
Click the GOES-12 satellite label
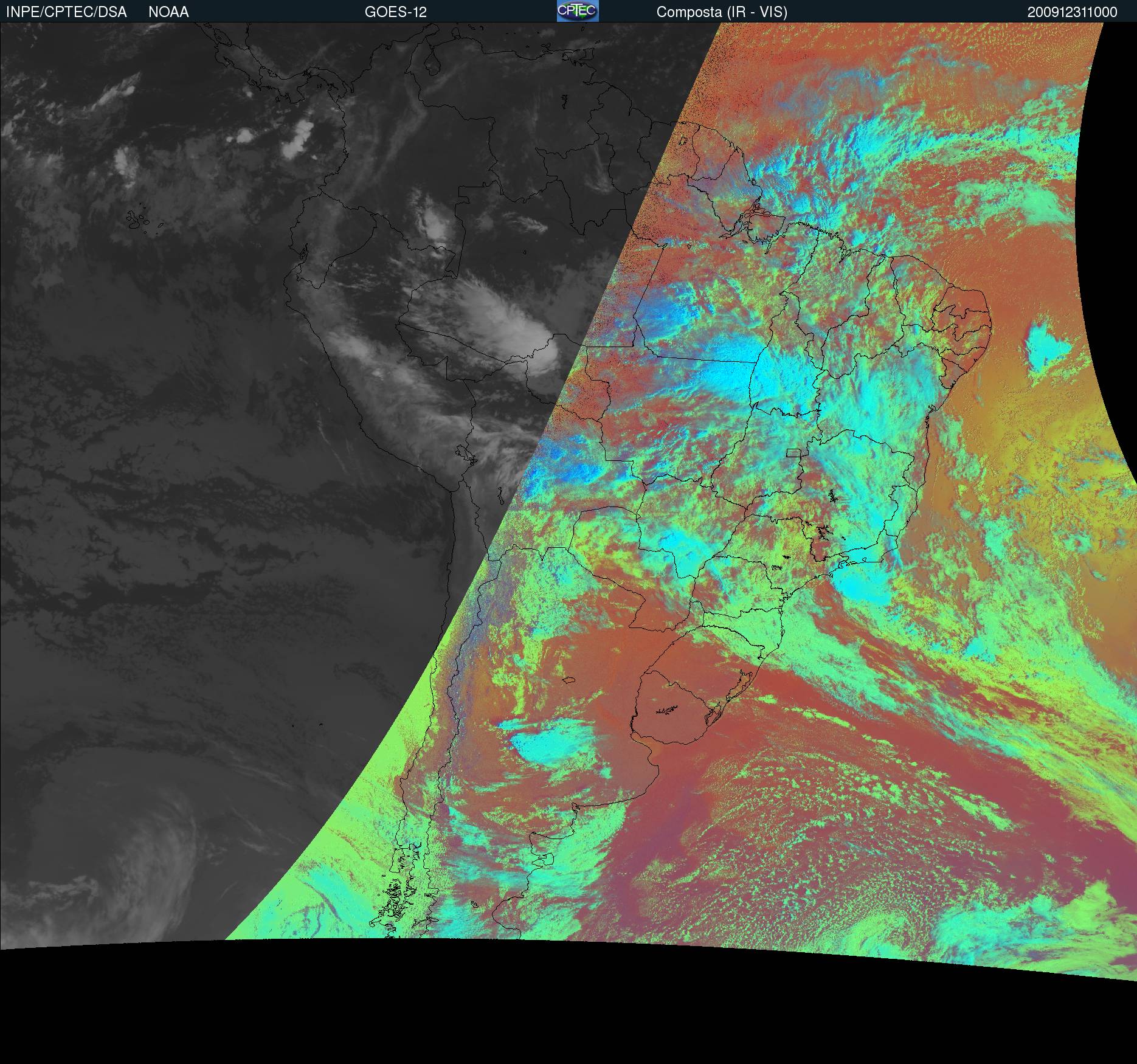(396, 12)
